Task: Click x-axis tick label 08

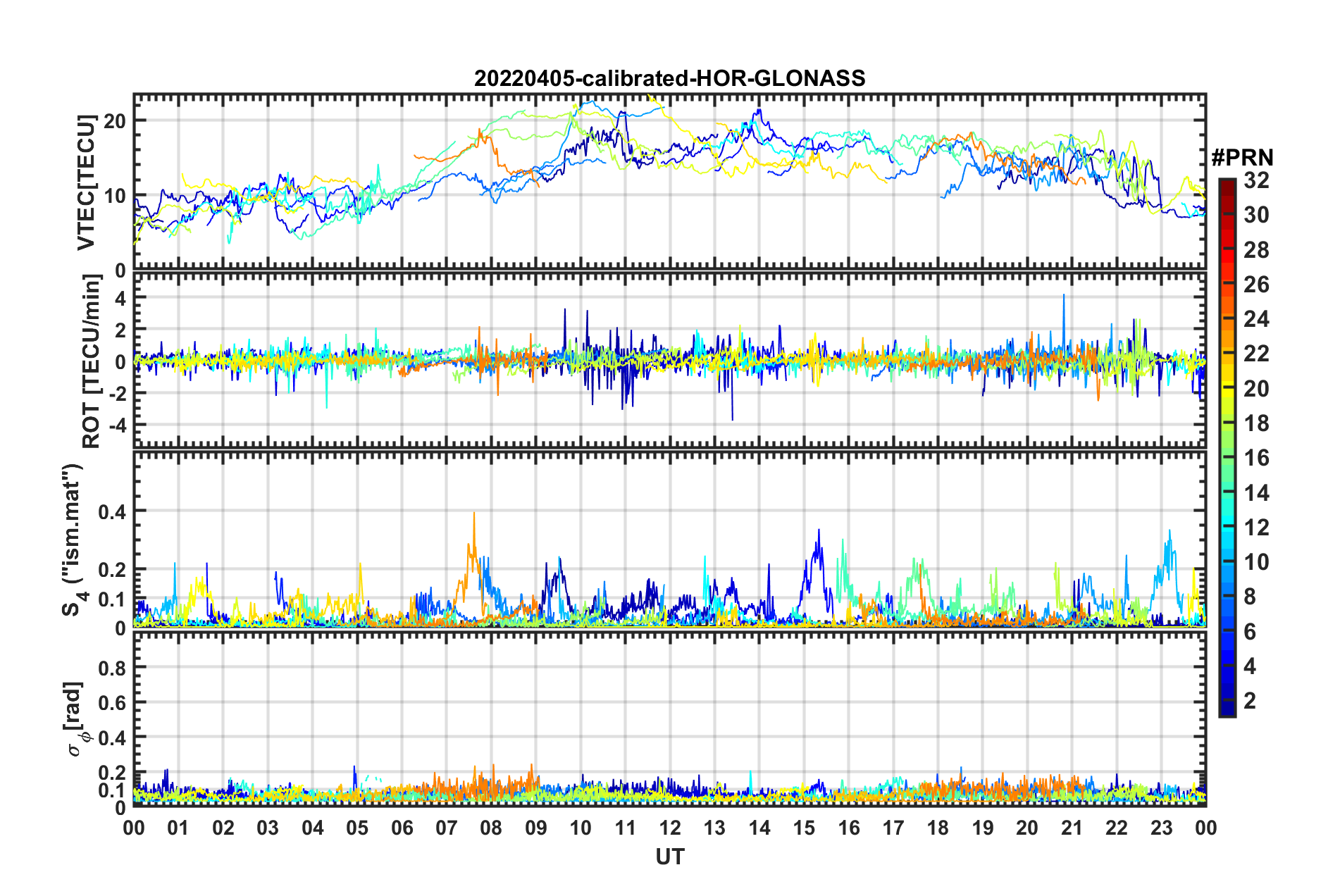Action: tap(491, 828)
